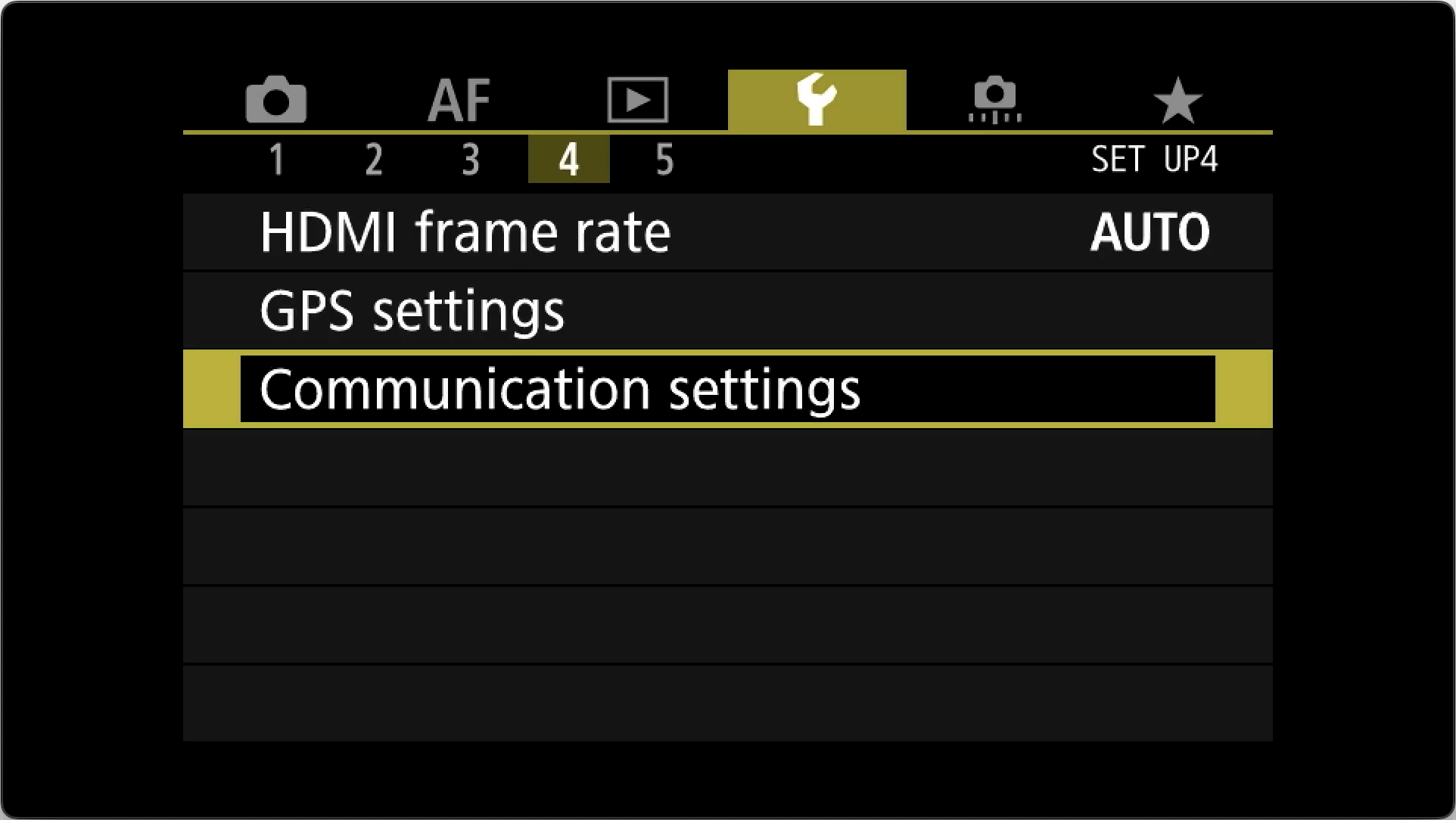Switch to set-up page 5
Image resolution: width=1456 pixels, height=820 pixels.
pyautogui.click(x=664, y=160)
